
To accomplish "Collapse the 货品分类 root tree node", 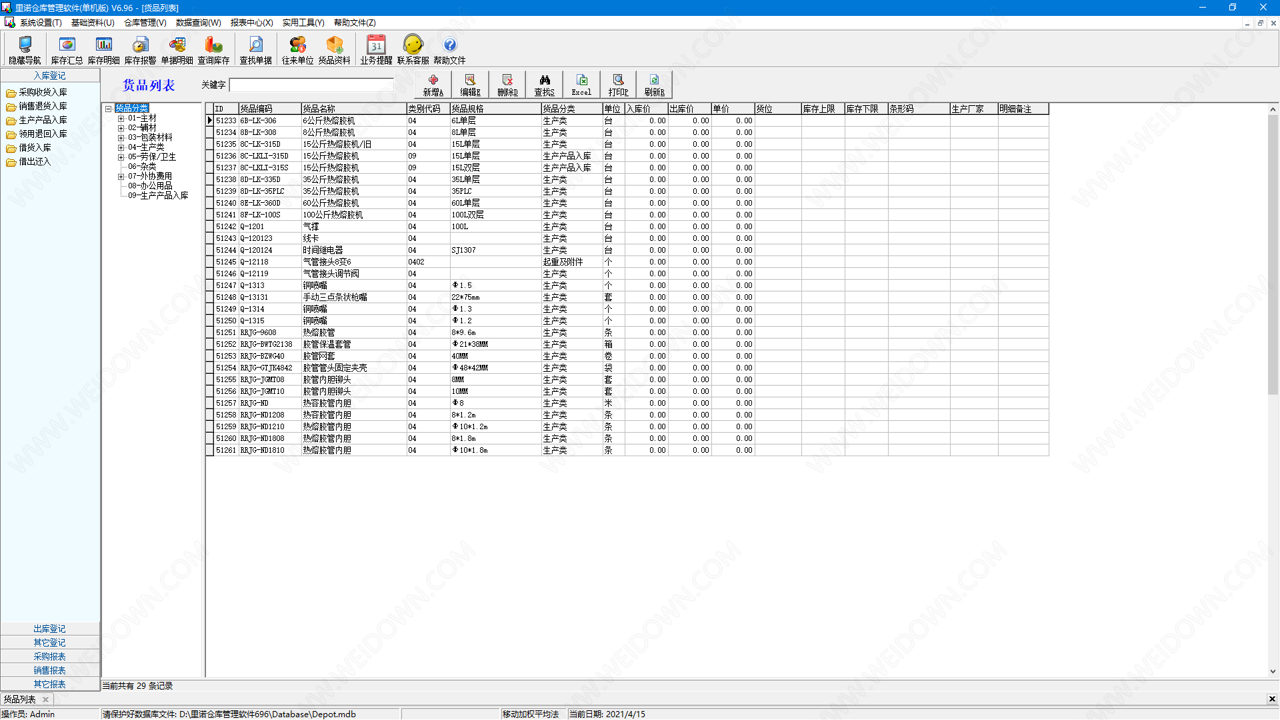I will 109,108.
